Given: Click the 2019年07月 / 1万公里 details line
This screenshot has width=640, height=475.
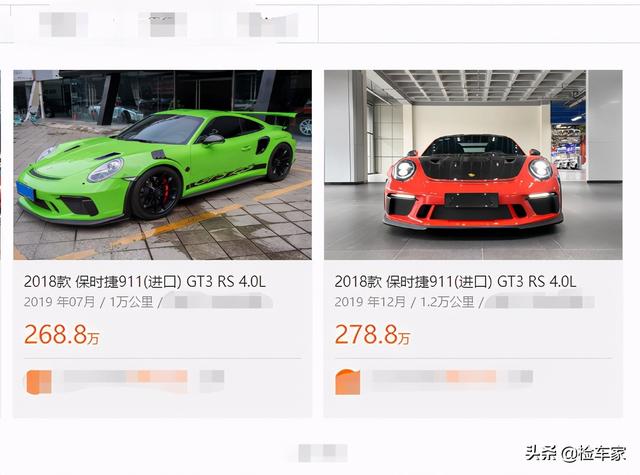Looking at the screenshot, I should click(89, 302).
